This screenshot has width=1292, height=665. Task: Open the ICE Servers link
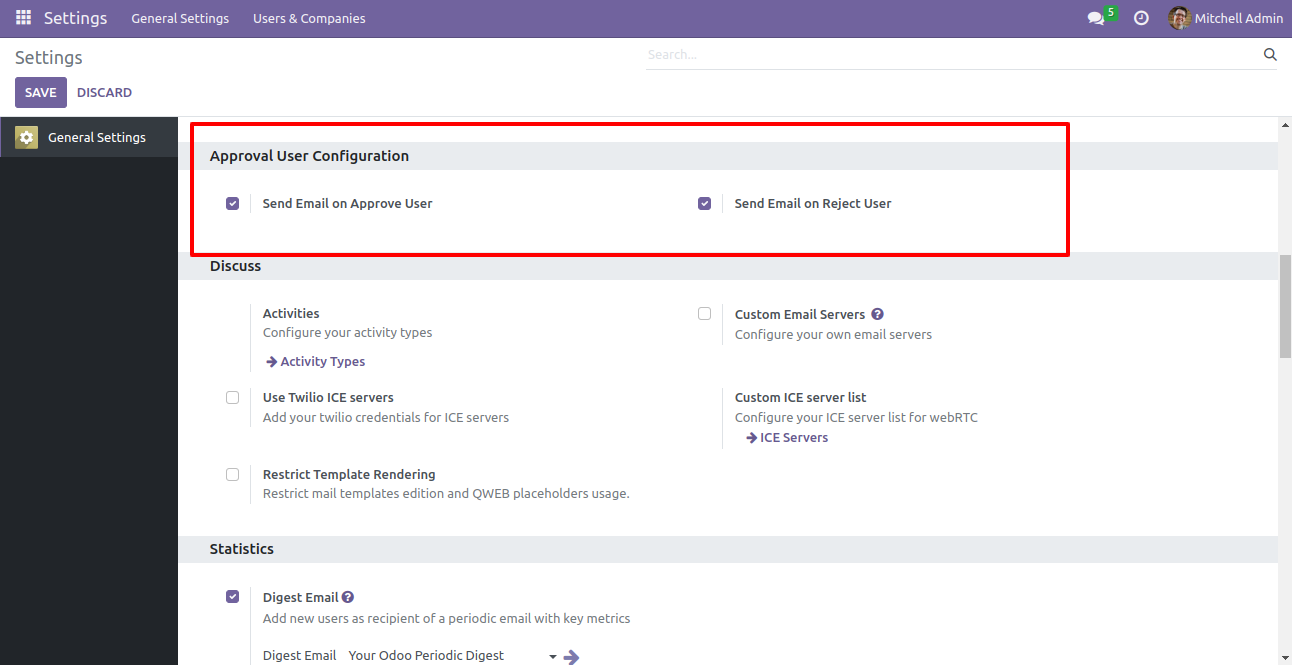coord(787,437)
